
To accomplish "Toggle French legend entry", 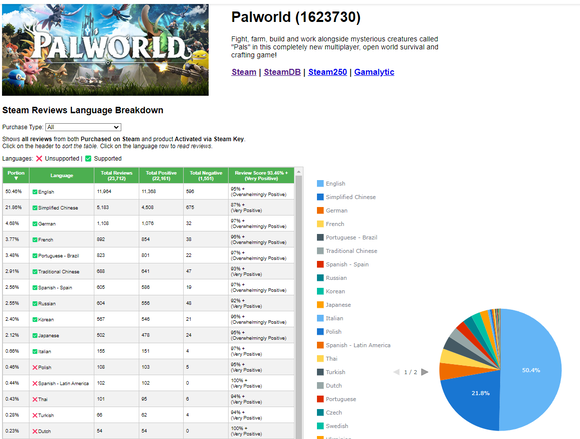I will tap(331, 224).
